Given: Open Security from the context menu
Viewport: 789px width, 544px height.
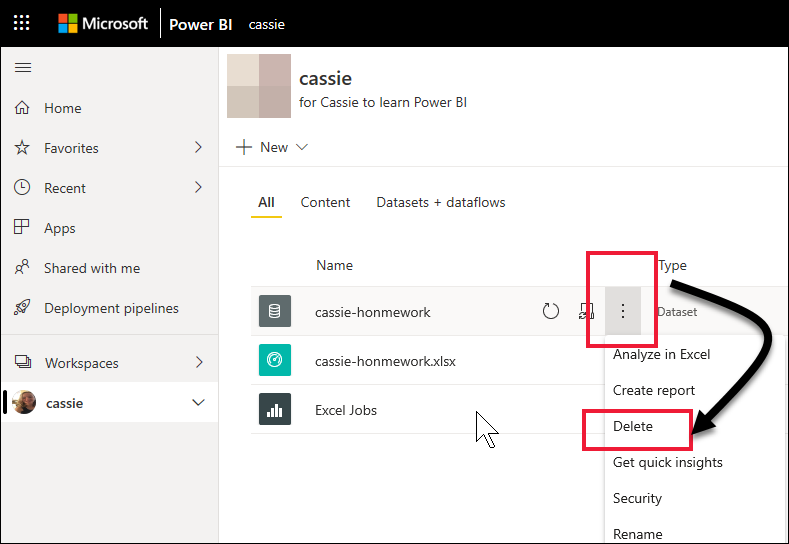Looking at the screenshot, I should (637, 498).
